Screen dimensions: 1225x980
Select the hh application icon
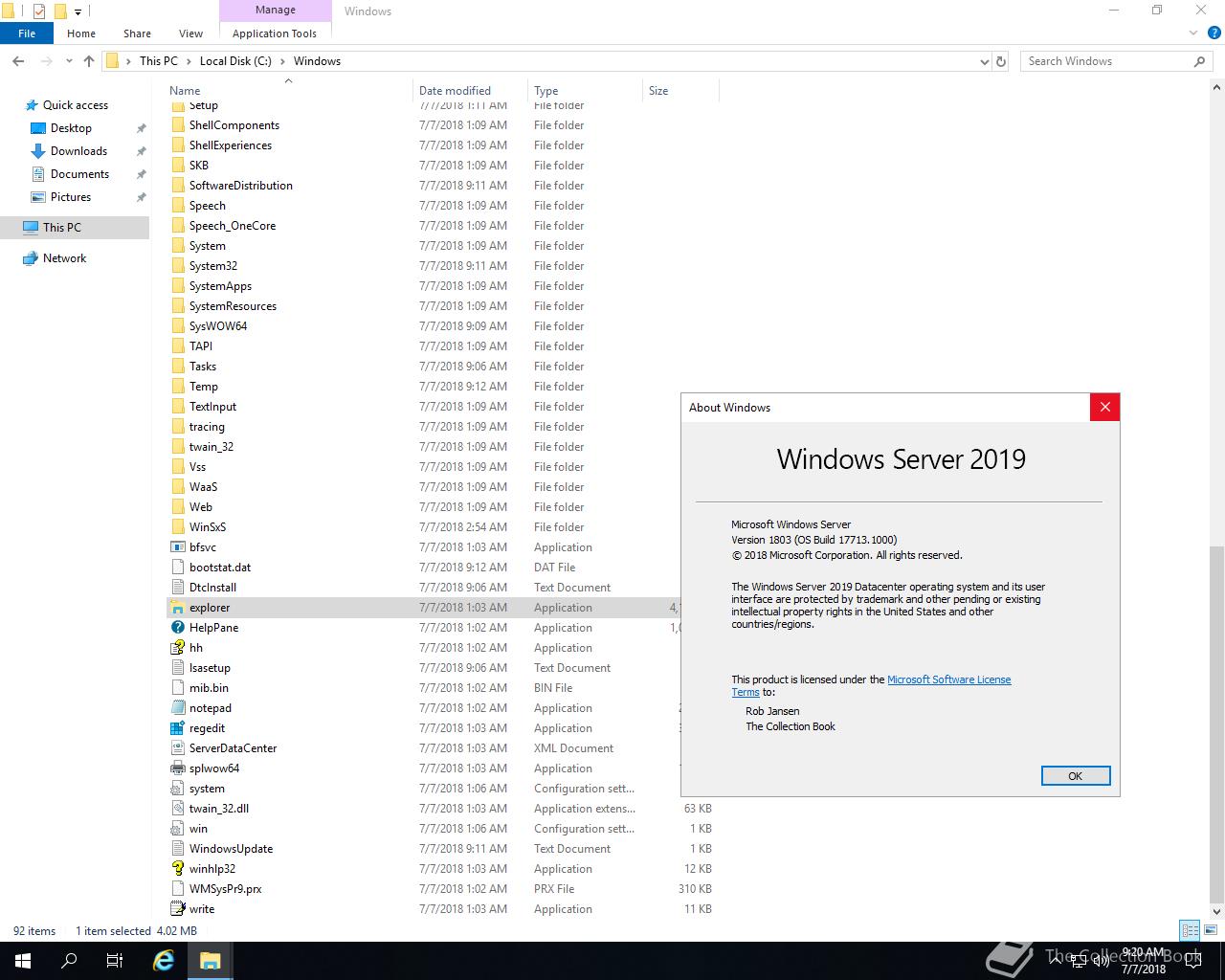click(177, 648)
